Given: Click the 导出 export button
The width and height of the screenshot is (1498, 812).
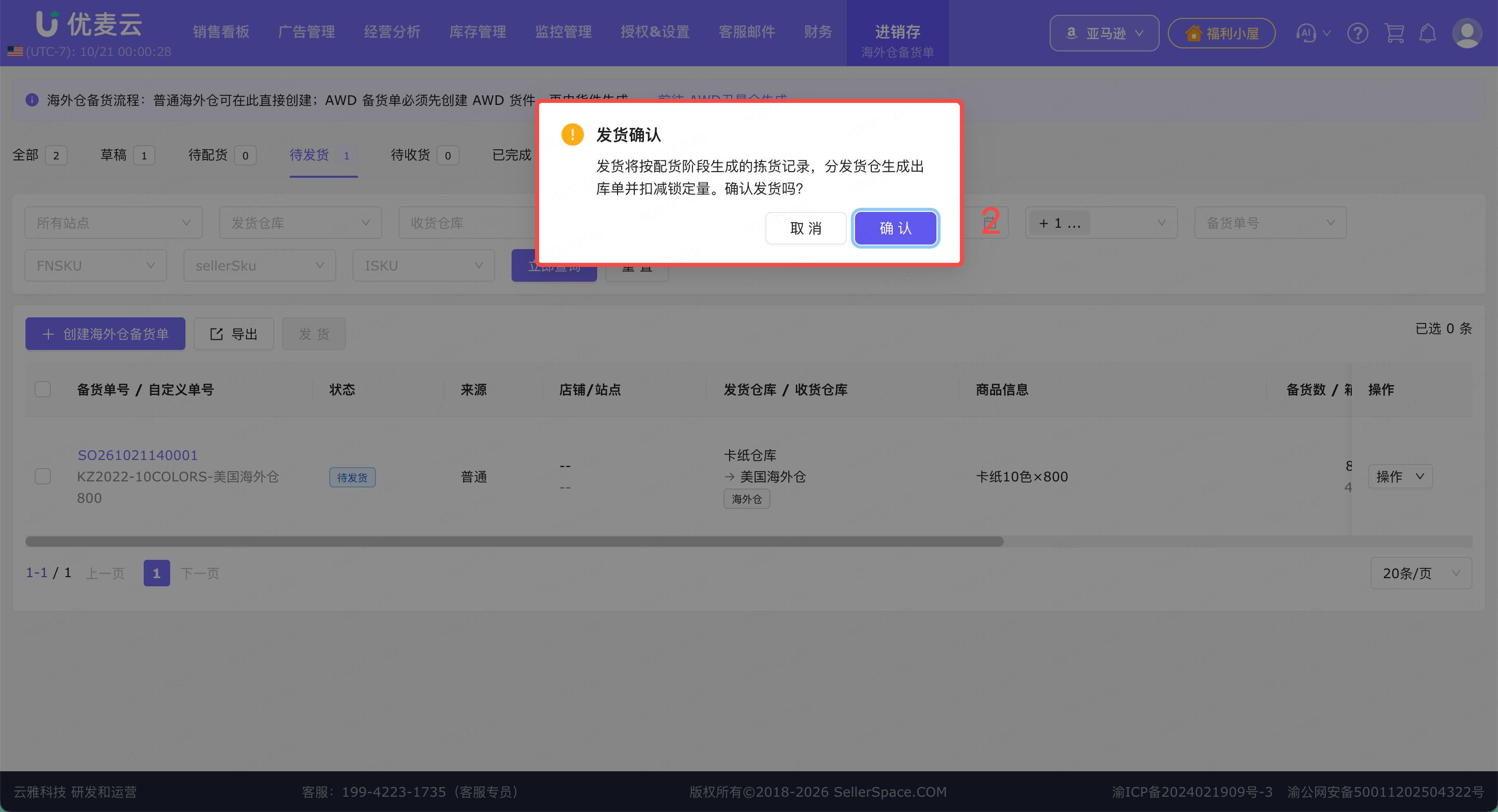Looking at the screenshot, I should [234, 334].
